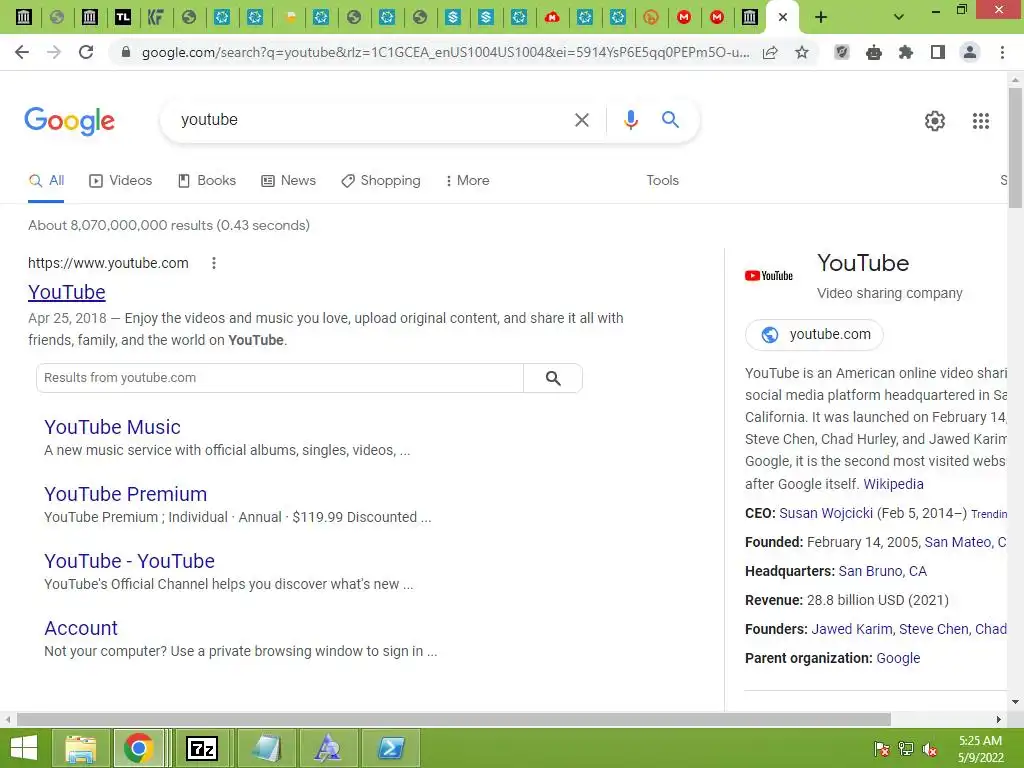
Task: Open the Wikipedia link in knowledge panel
Action: coord(893,484)
